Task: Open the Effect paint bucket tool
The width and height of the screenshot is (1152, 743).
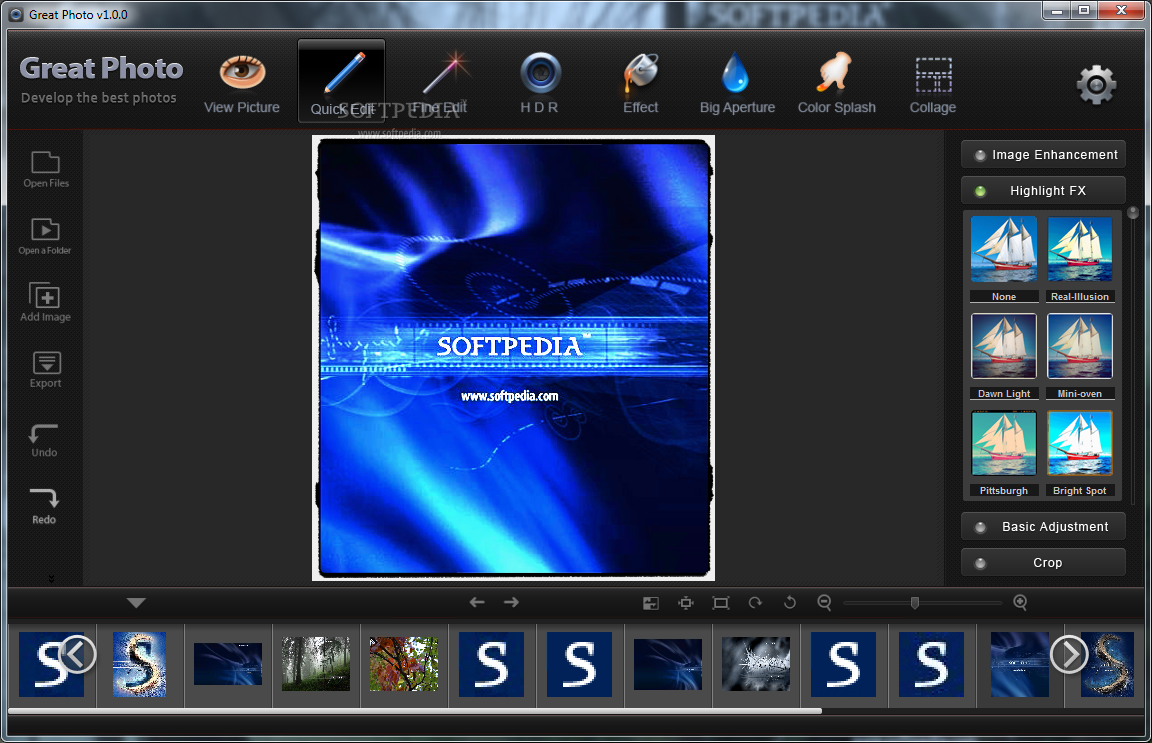Action: click(x=641, y=85)
